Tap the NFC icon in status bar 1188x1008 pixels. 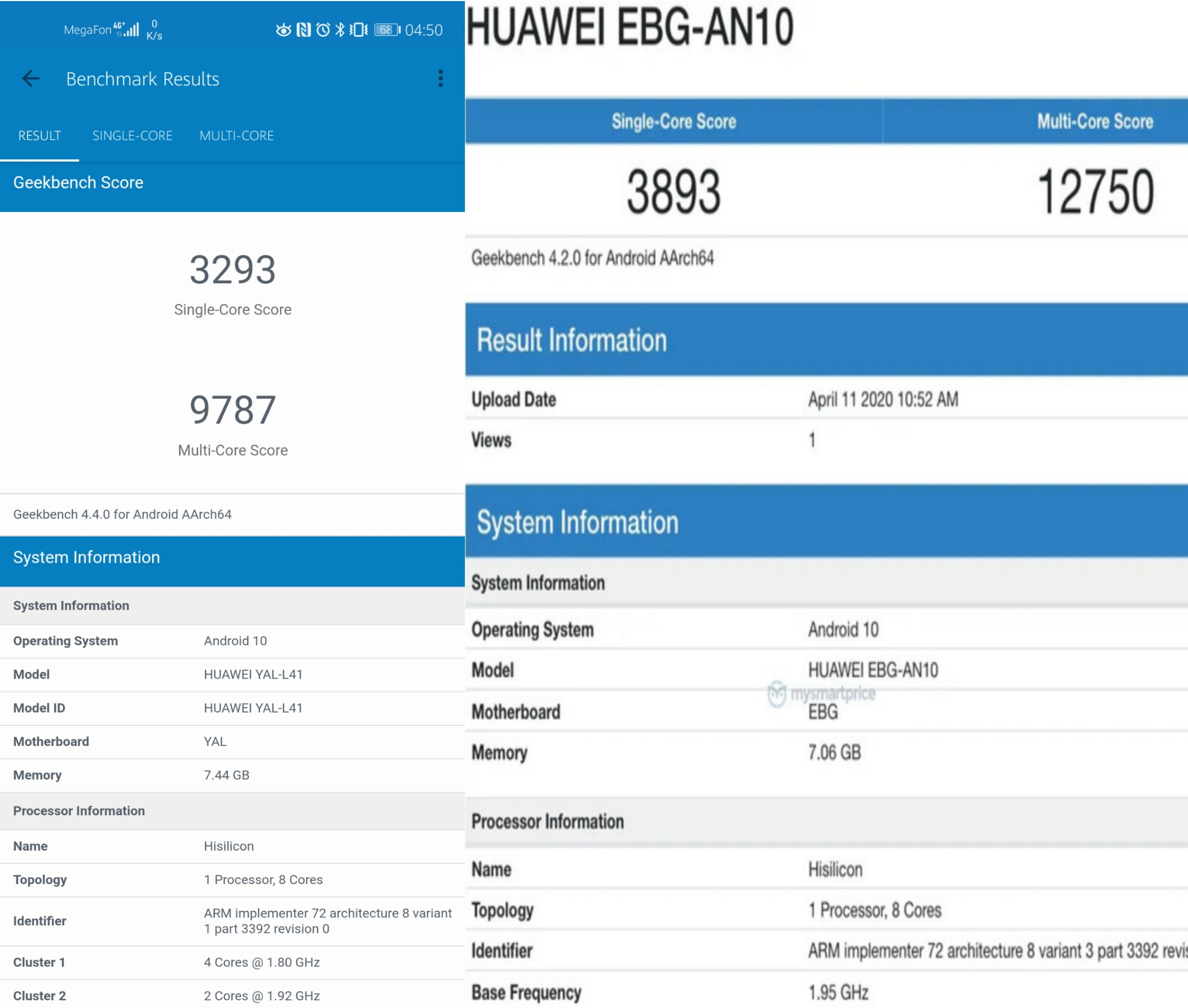pos(304,30)
